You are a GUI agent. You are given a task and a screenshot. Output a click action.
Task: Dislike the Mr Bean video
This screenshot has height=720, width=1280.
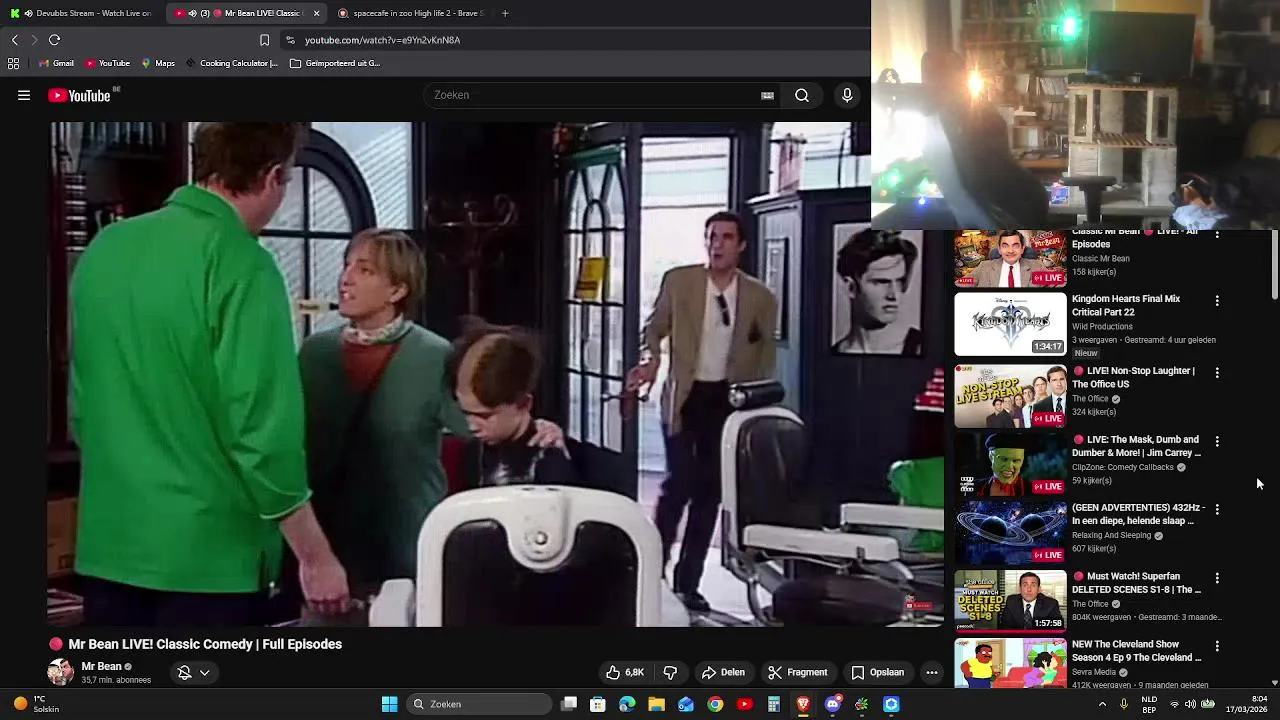[670, 673]
